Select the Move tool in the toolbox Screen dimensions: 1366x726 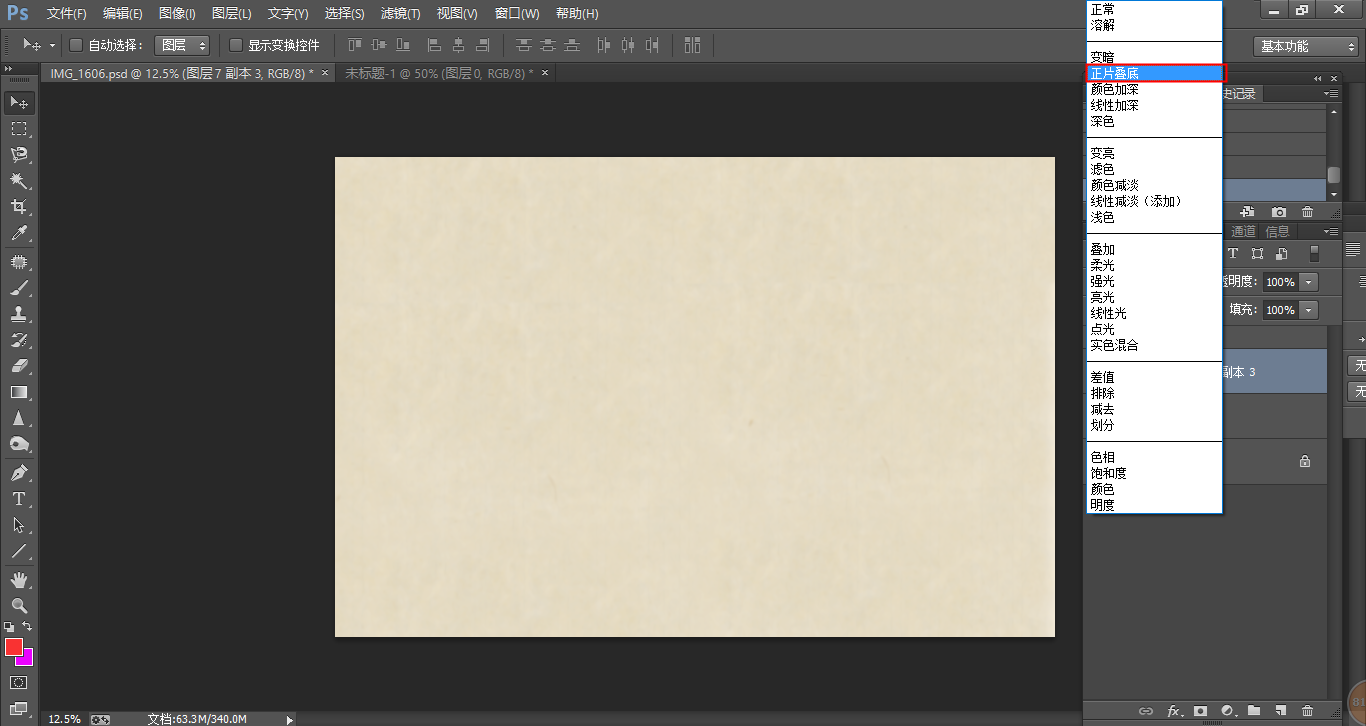[x=19, y=102]
